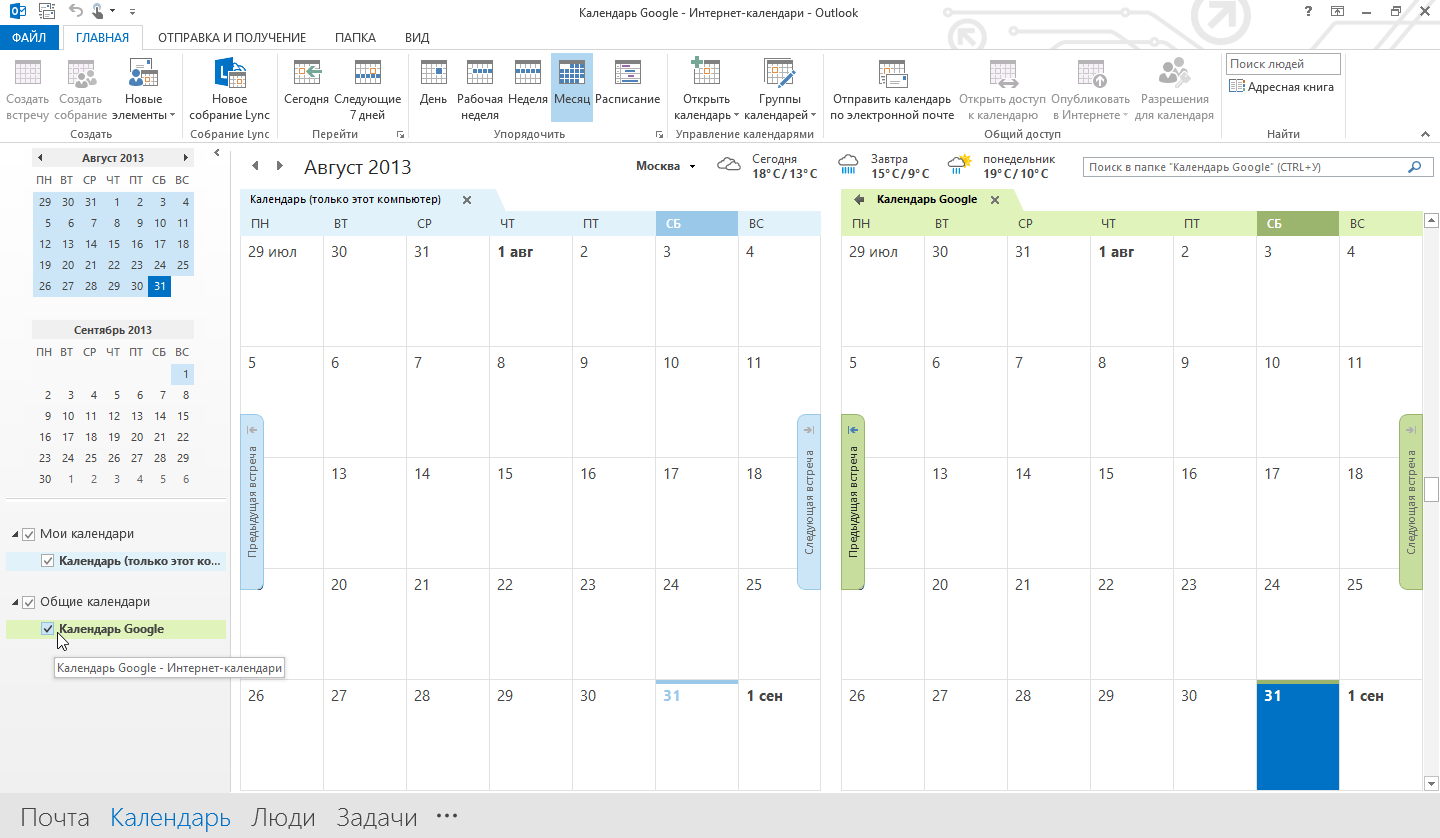Click Calendar permissions (Разрешения для календаря)
Viewport: 1440px width, 838px height.
[1177, 89]
